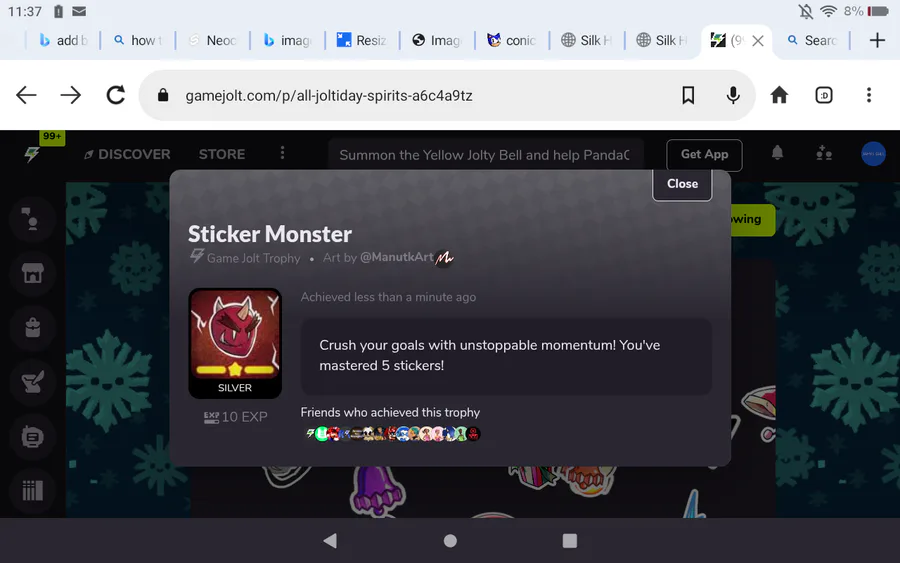Open the @ManutkArt artist profile link
This screenshot has height=563, width=900.
(x=397, y=258)
